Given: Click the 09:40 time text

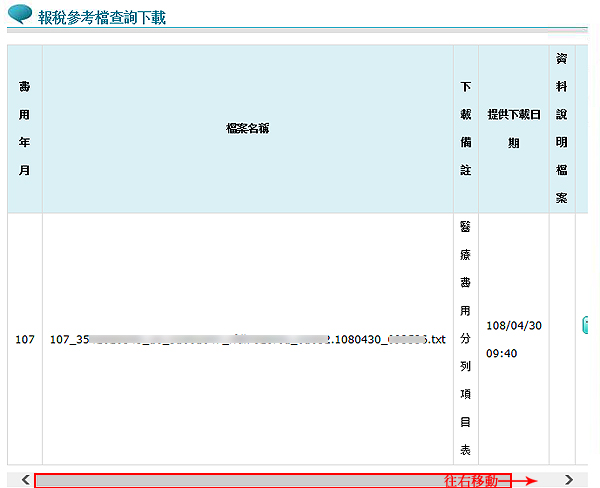Looking at the screenshot, I should [x=500, y=353].
